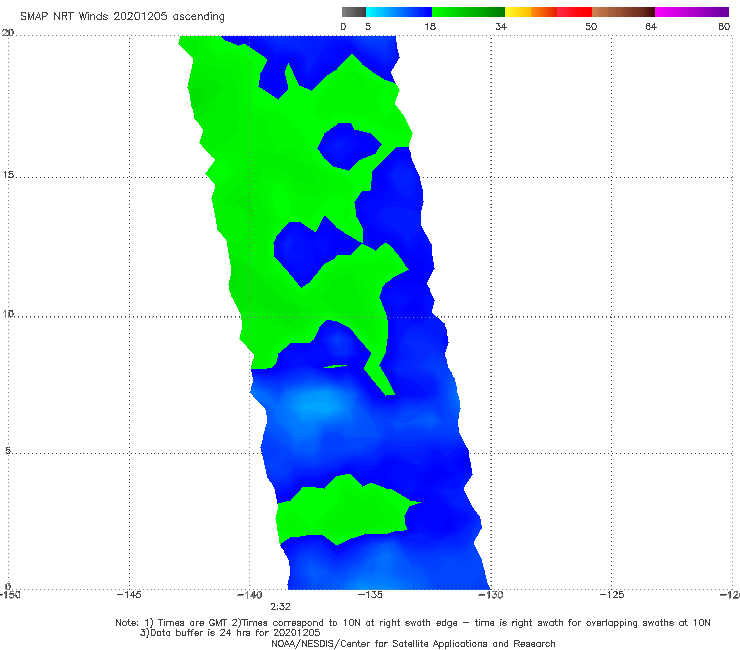This screenshot has width=740, height=650.
Task: Click the light blue low-wind area near 7N
Action: (x=317, y=406)
